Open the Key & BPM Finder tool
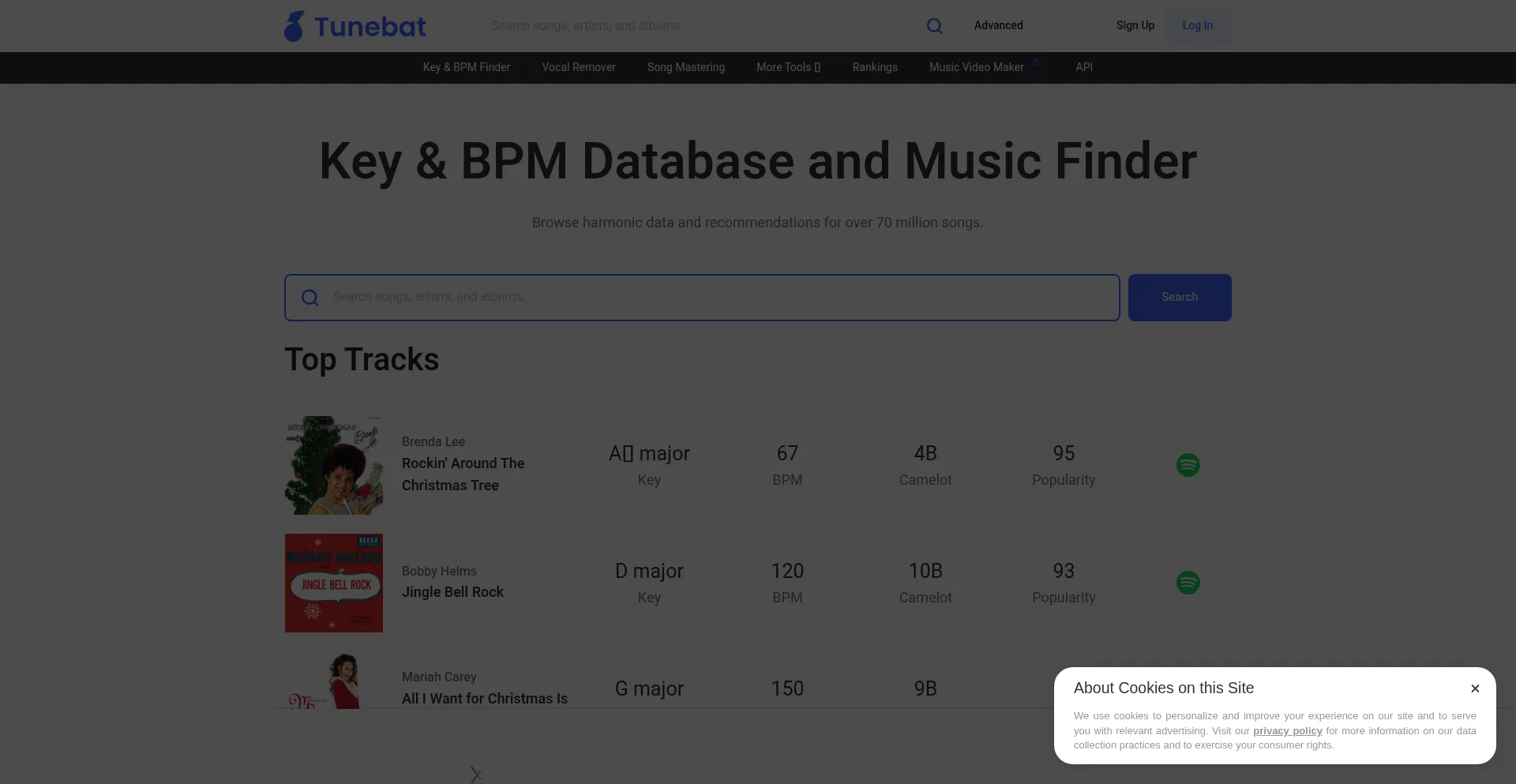Image resolution: width=1516 pixels, height=784 pixels. pos(466,67)
